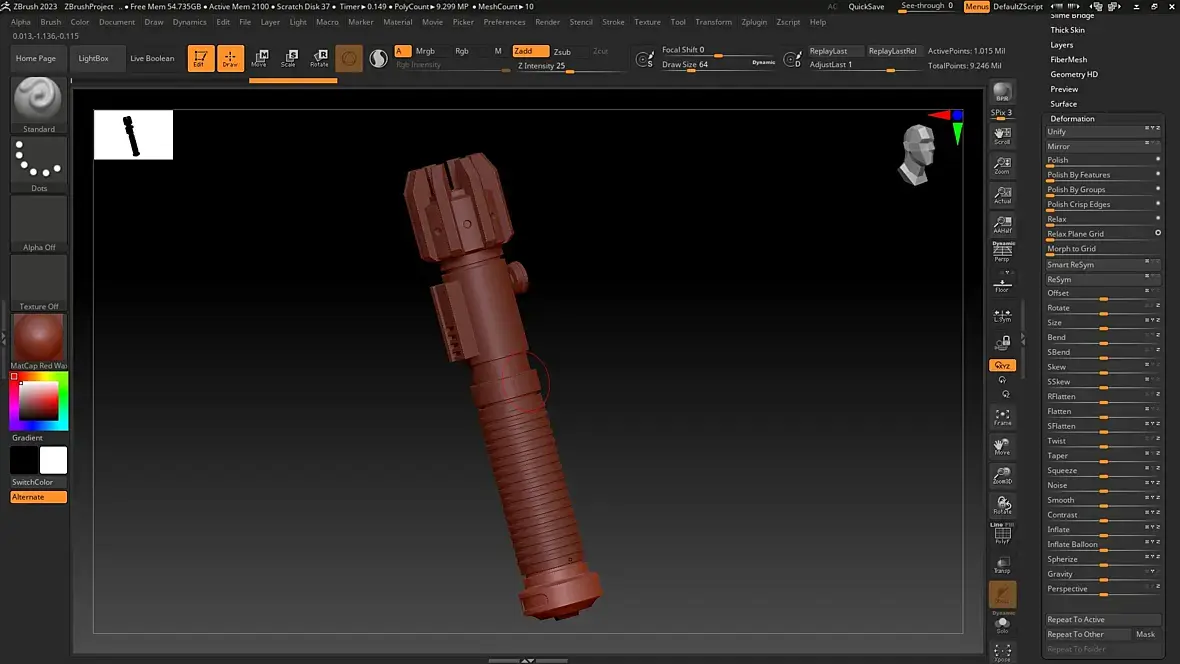This screenshot has height=664, width=1180.
Task: Select the Zoom3D navigation icon
Action: [1002, 476]
